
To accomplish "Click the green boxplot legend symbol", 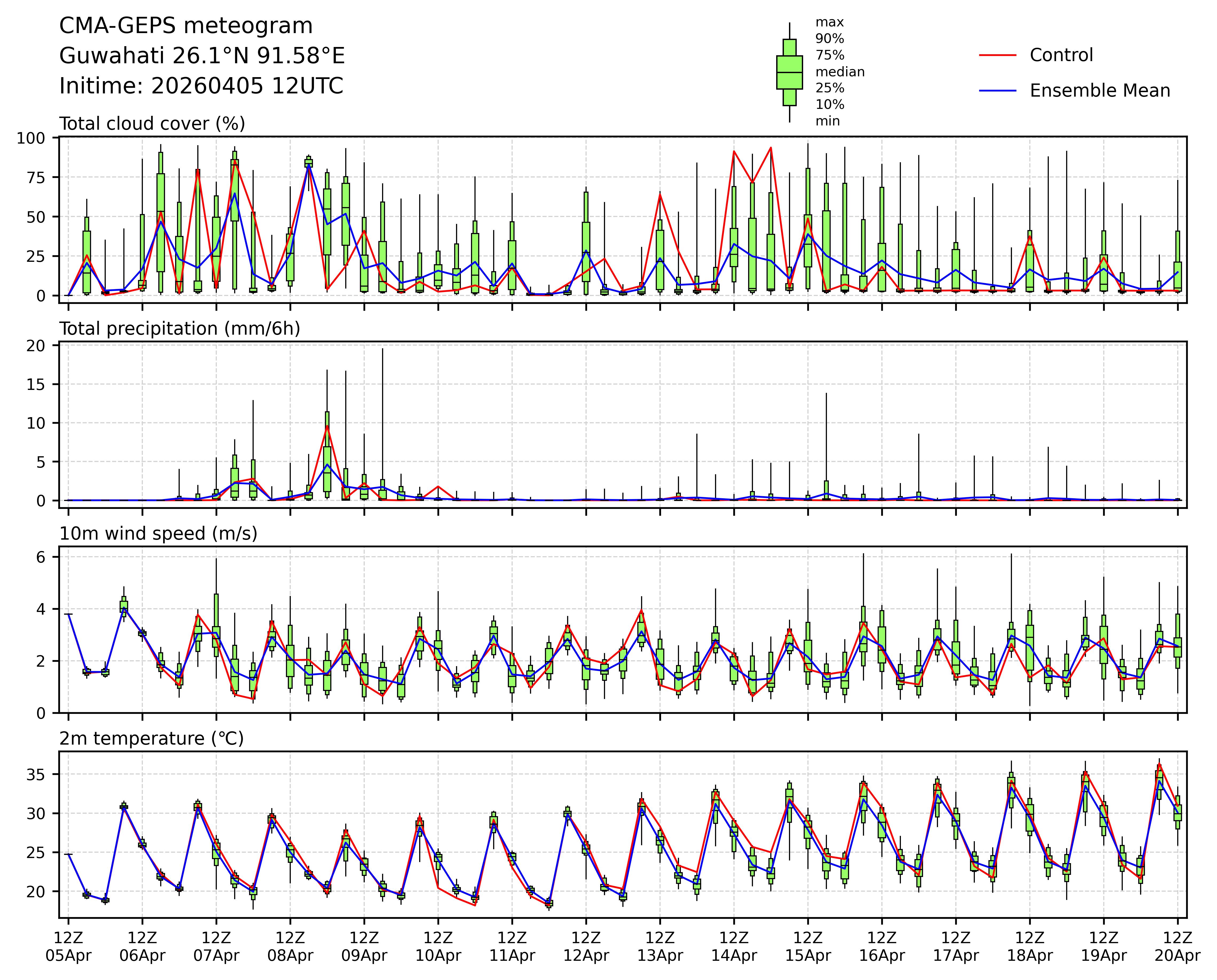I will (x=789, y=72).
